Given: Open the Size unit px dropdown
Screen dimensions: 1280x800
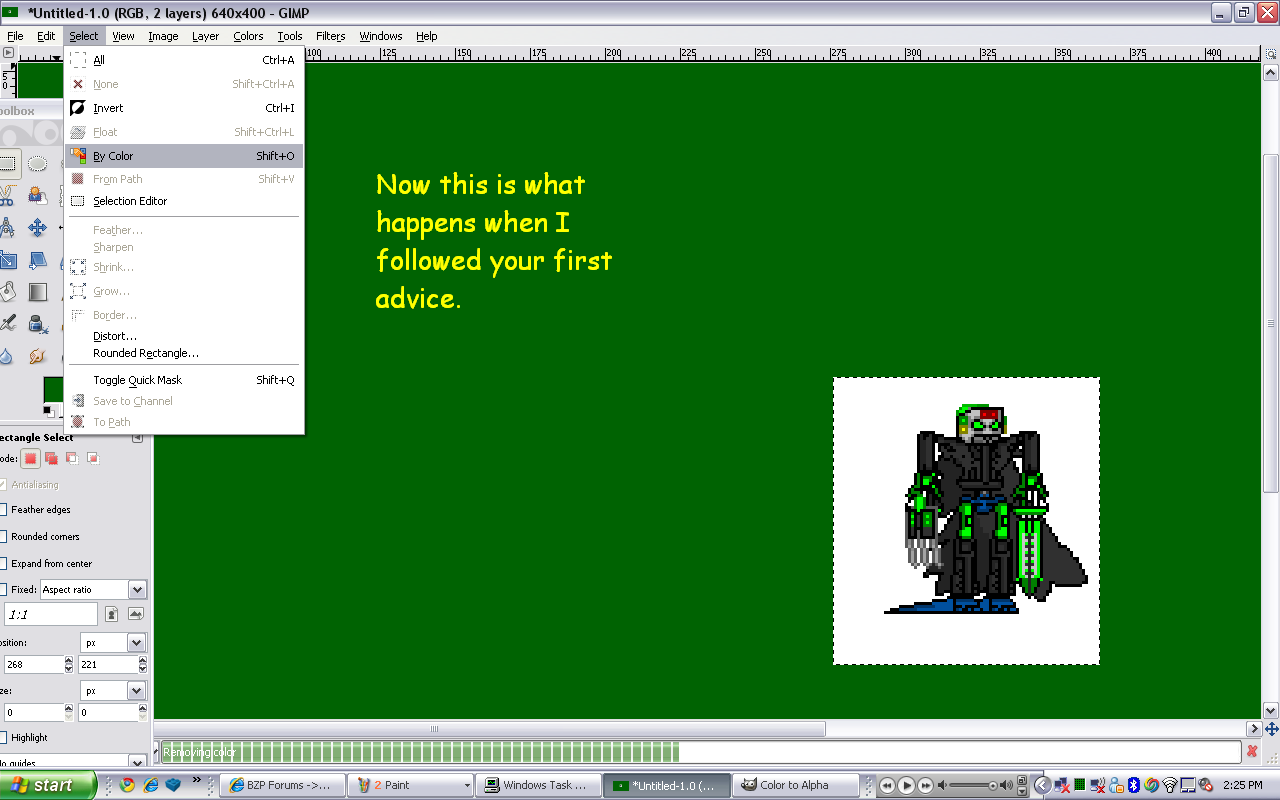Looking at the screenshot, I should [114, 690].
